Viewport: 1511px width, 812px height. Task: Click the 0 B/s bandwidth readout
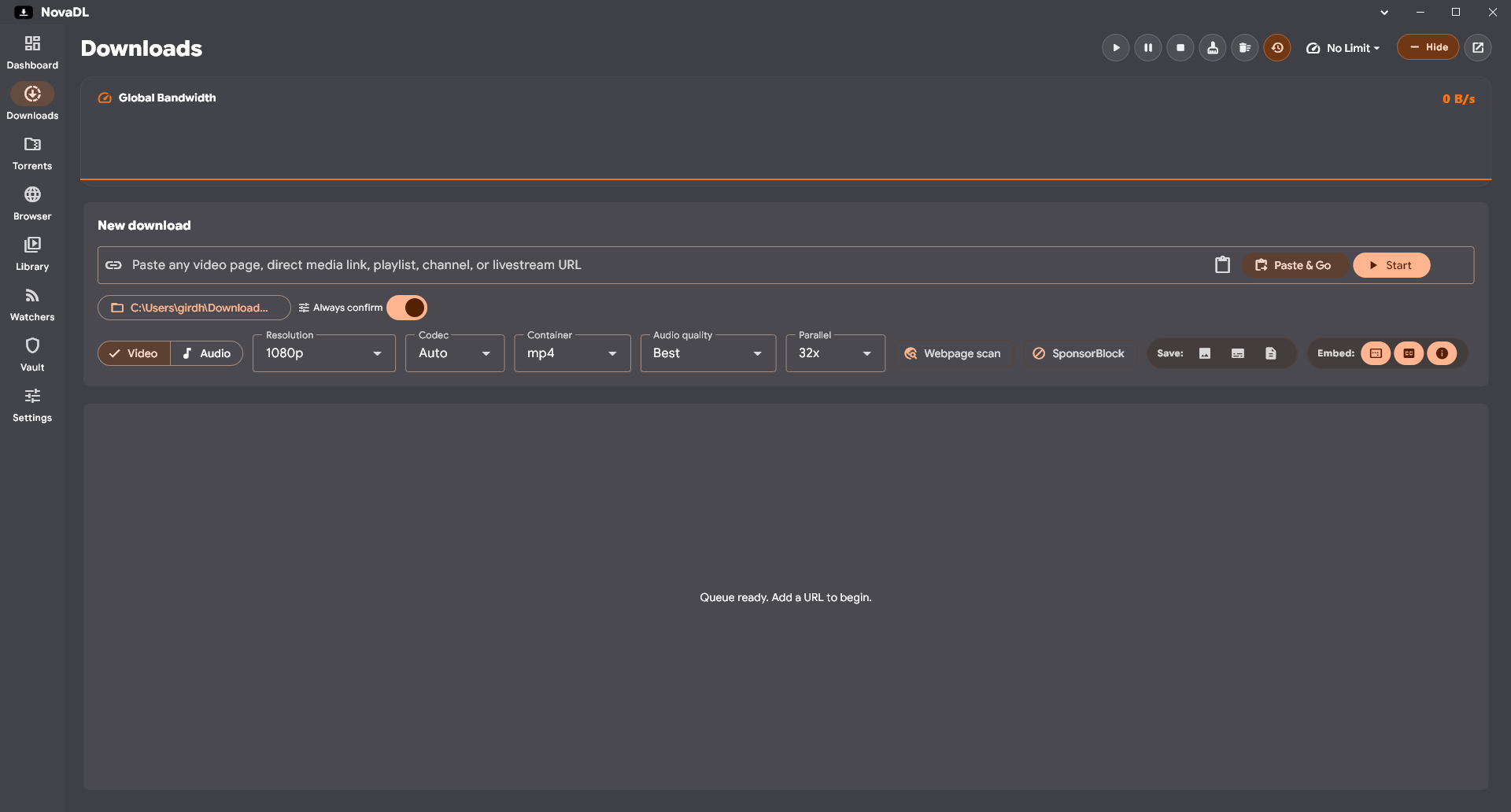[1458, 98]
